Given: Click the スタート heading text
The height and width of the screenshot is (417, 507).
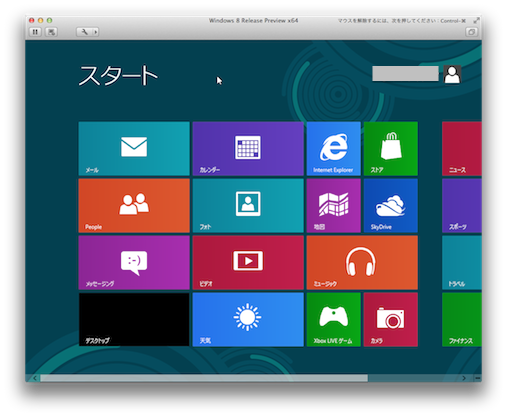Looking at the screenshot, I should tap(118, 76).
